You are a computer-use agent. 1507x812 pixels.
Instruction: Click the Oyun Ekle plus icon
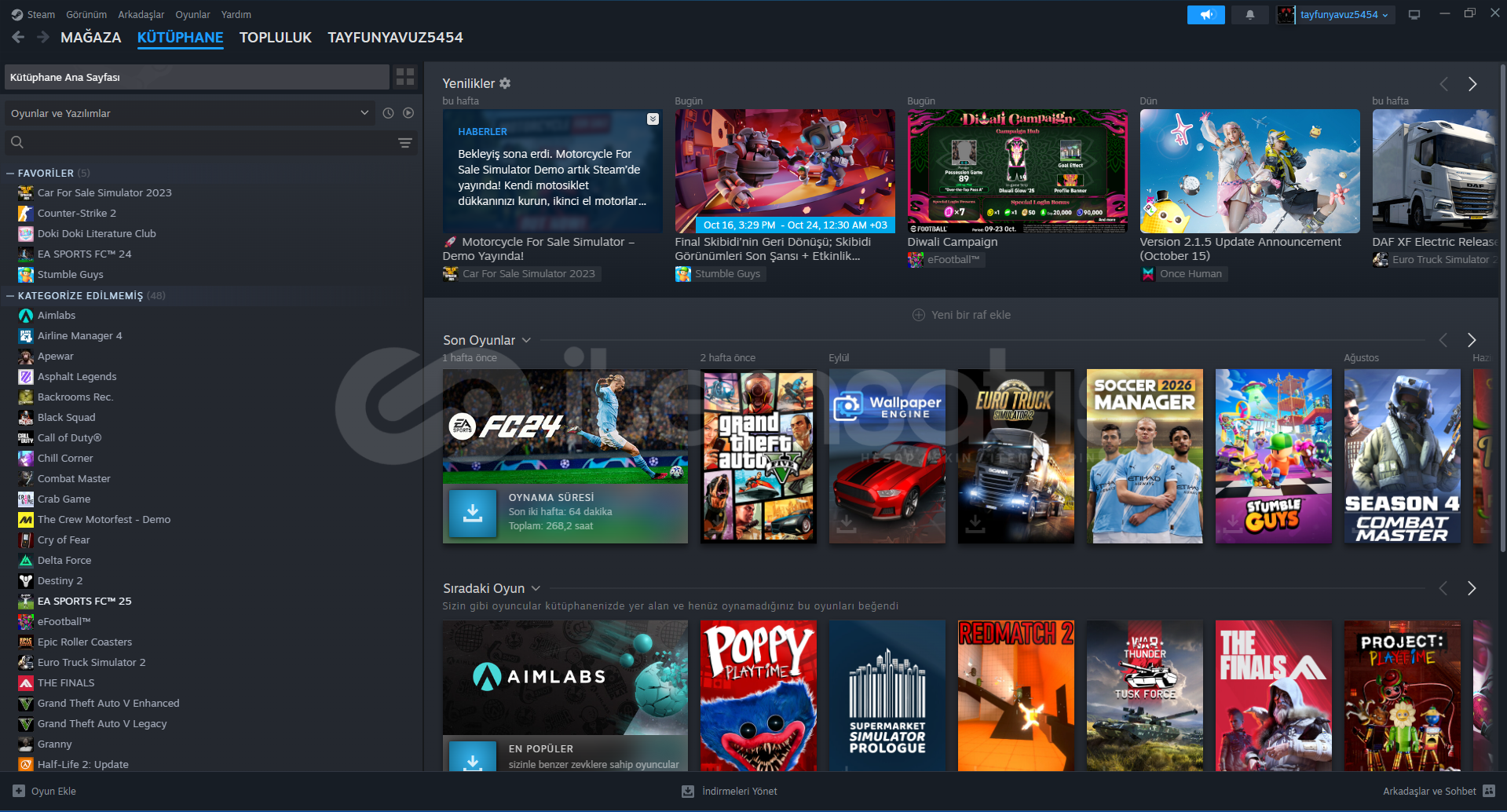[19, 791]
